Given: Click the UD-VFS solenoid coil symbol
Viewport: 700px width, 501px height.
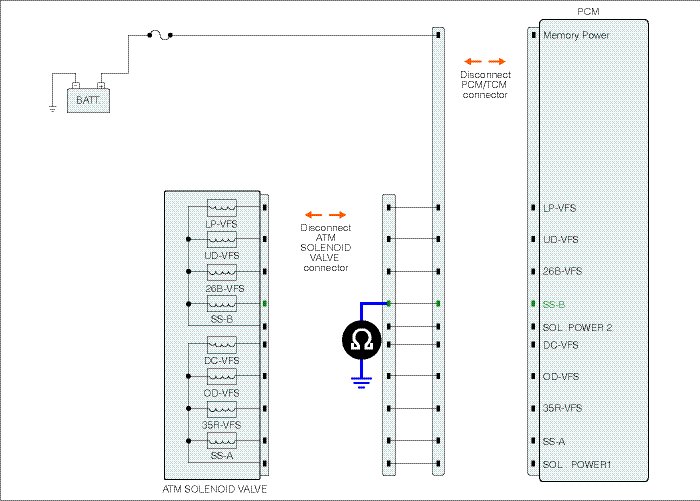Looking at the screenshot, I should click(x=222, y=239).
